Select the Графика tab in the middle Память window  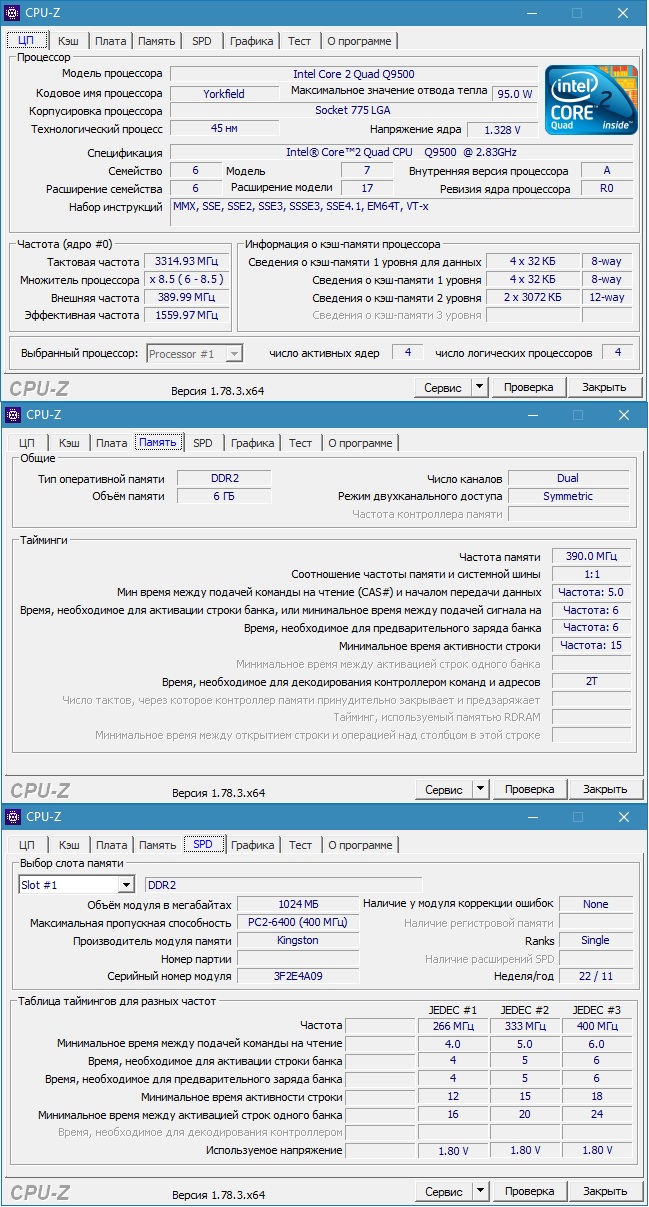[252, 443]
